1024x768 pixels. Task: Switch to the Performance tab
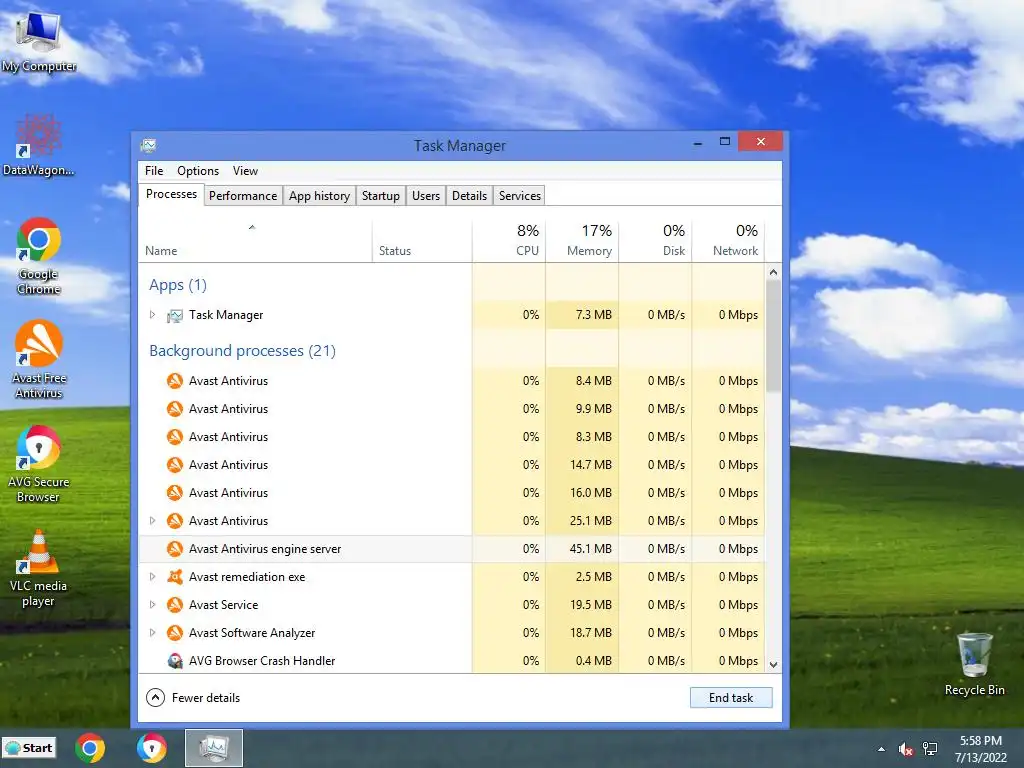[243, 196]
